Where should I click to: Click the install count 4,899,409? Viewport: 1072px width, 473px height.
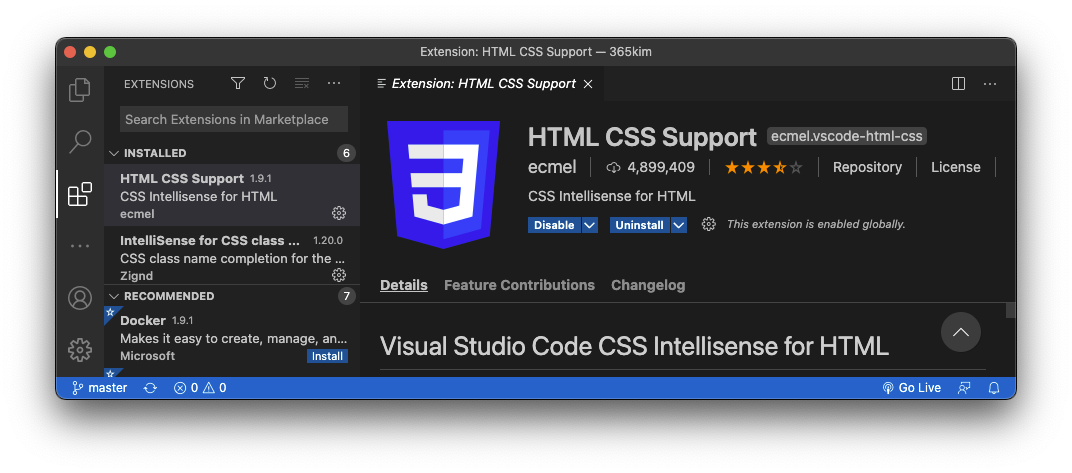click(x=650, y=167)
